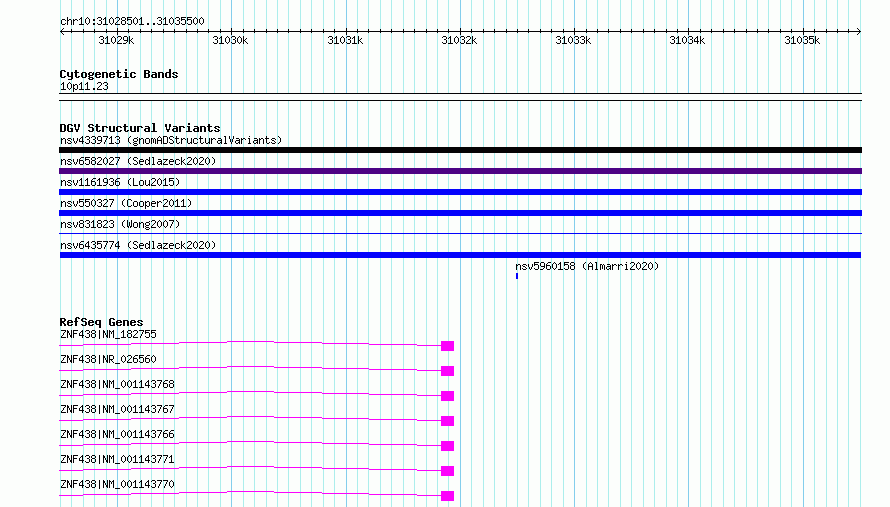
Task: Open the nsv6582027 (Sedlazeck2020) variant label
Action: tap(138, 161)
